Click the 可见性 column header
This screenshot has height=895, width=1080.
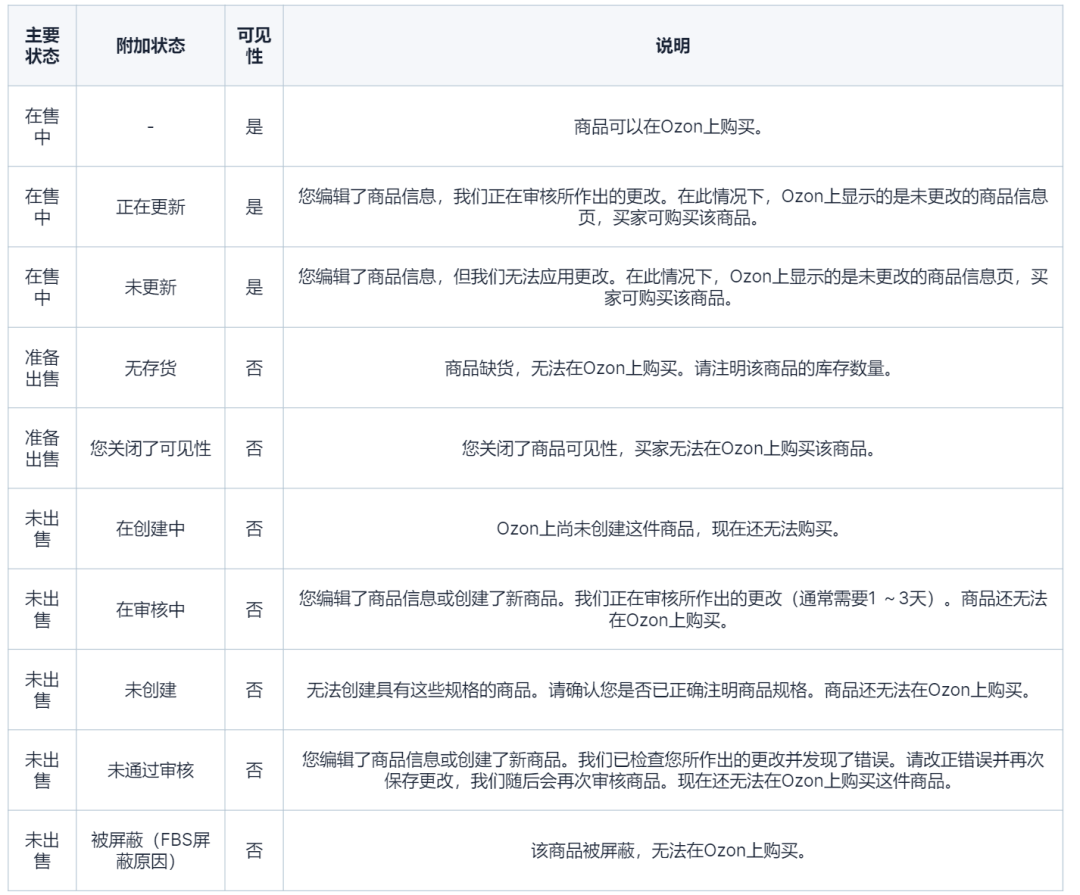point(253,44)
